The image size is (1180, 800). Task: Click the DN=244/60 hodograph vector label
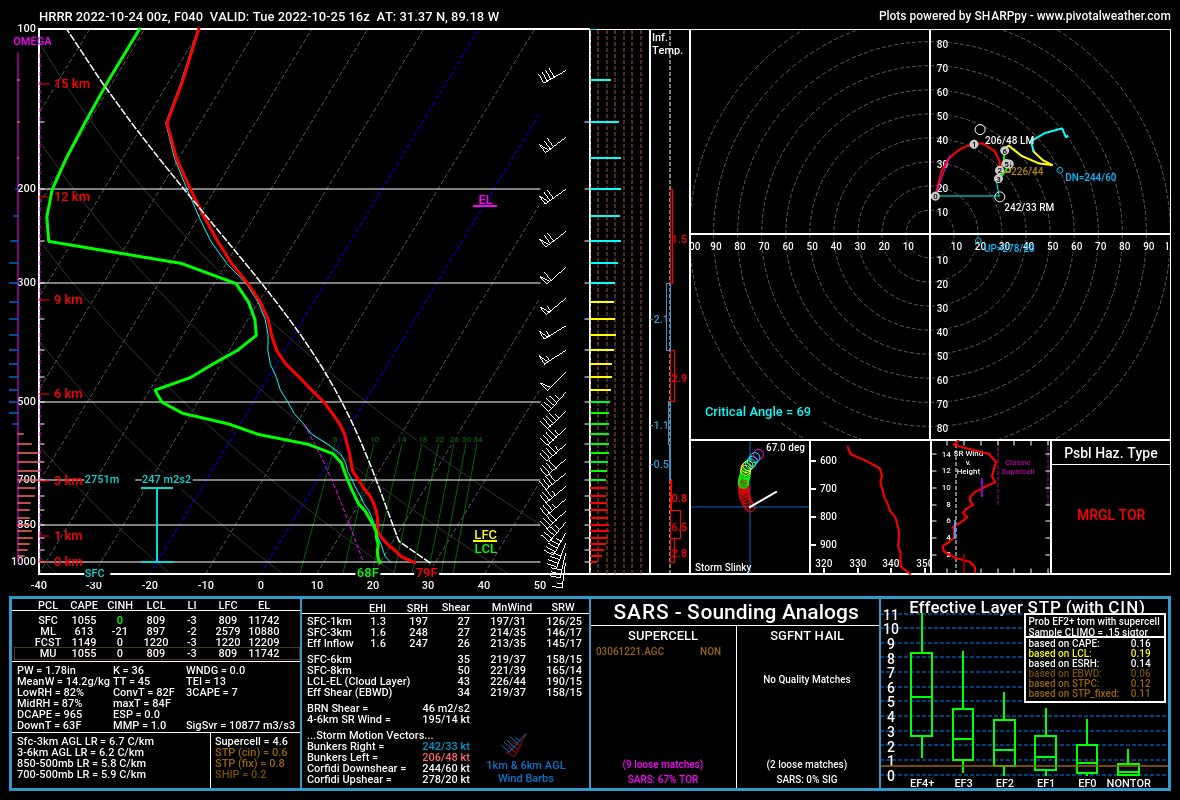pyautogui.click(x=1090, y=178)
